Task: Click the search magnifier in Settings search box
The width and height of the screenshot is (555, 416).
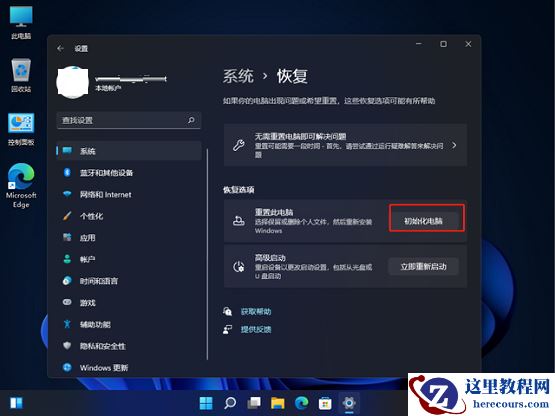Action: [191, 120]
